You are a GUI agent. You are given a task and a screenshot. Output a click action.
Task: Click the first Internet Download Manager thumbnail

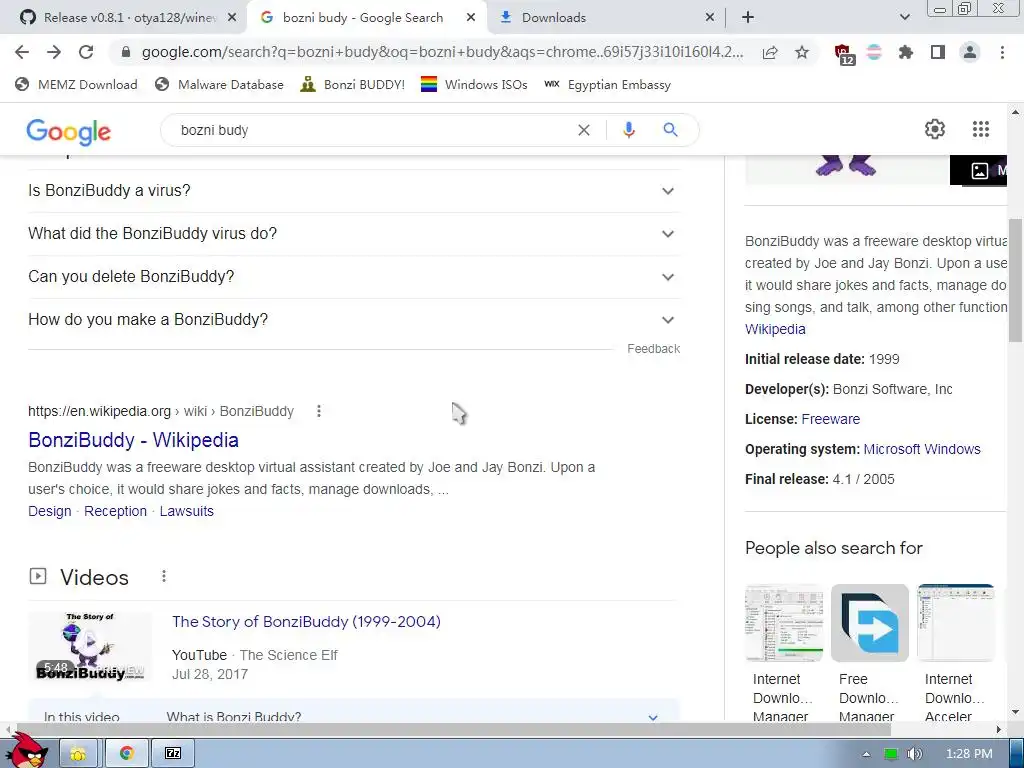784,622
